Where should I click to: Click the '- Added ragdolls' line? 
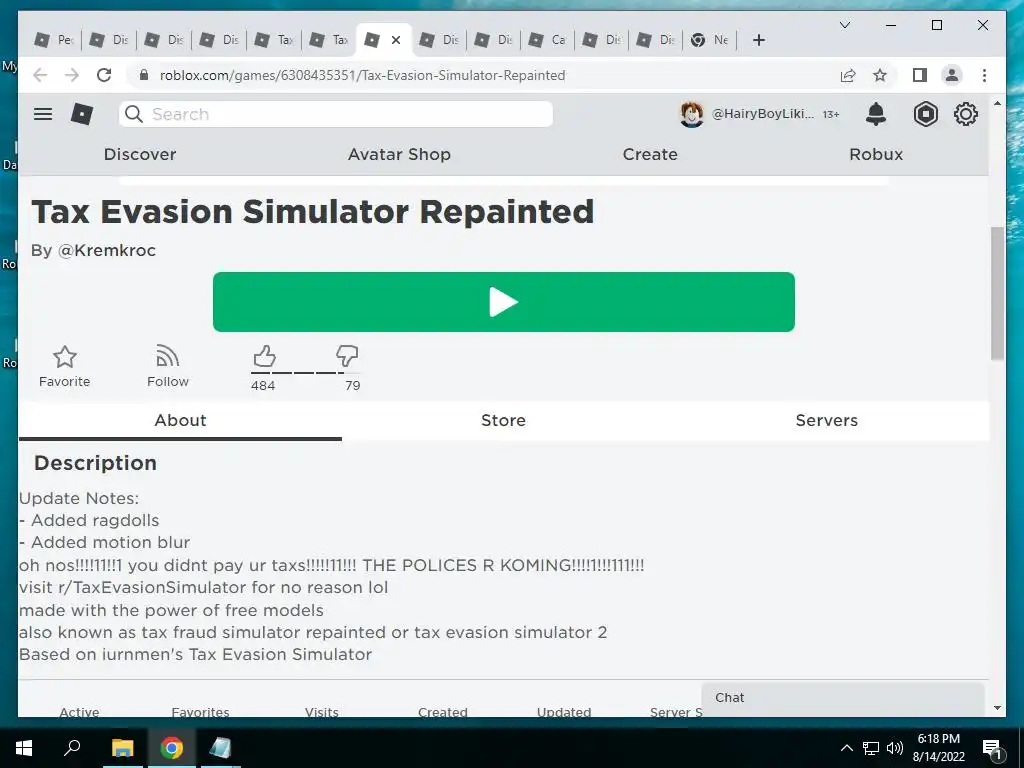pyautogui.click(x=89, y=520)
